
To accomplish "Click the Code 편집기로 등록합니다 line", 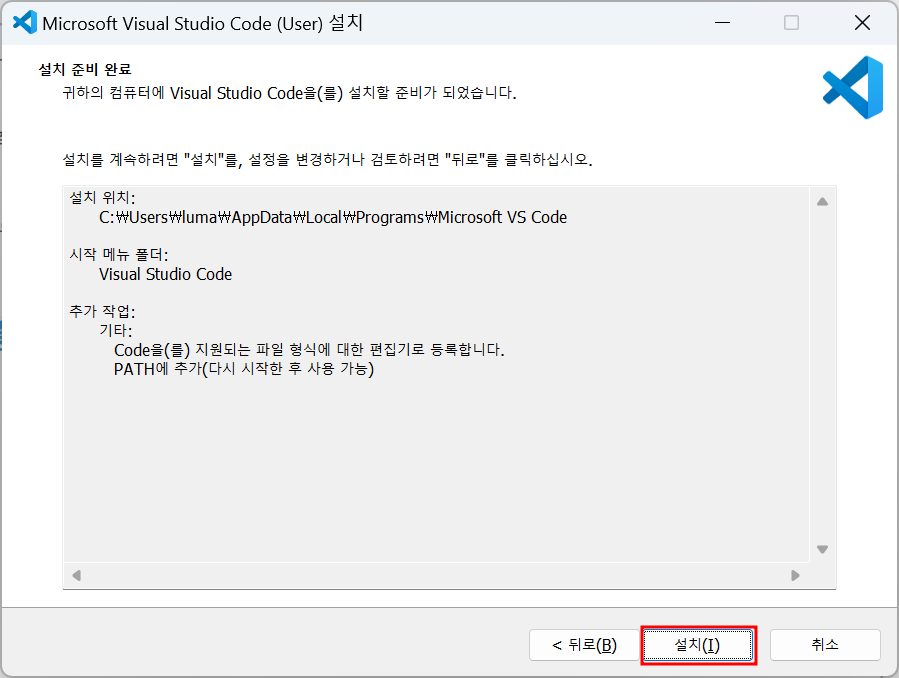I will 310,350.
